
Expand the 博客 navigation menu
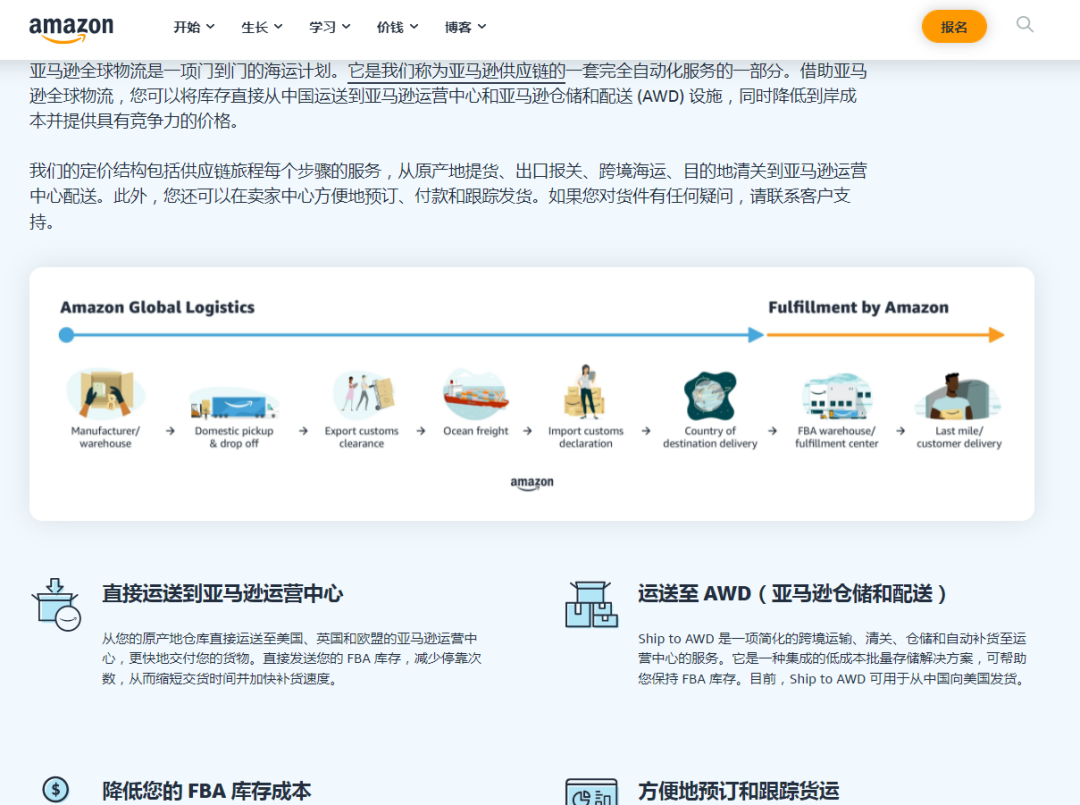(x=466, y=27)
